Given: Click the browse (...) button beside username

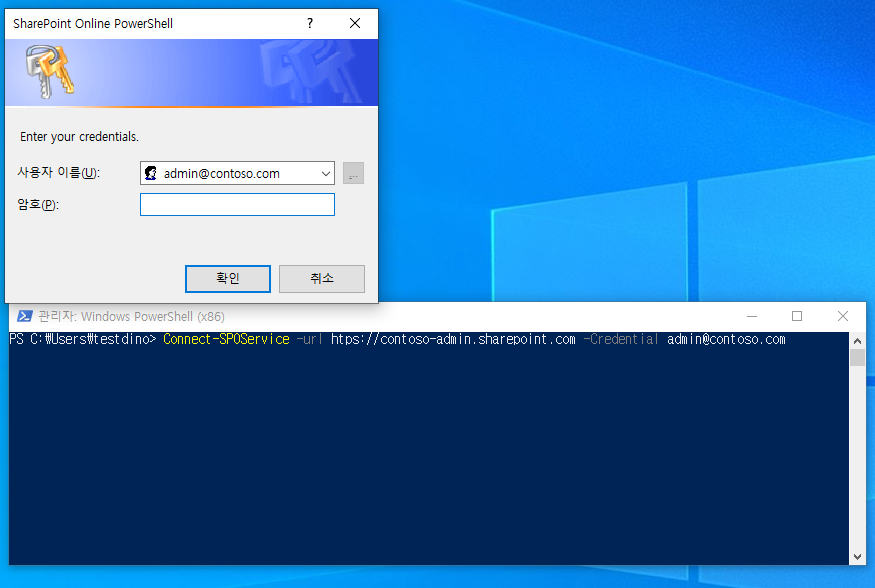Looking at the screenshot, I should point(353,173).
